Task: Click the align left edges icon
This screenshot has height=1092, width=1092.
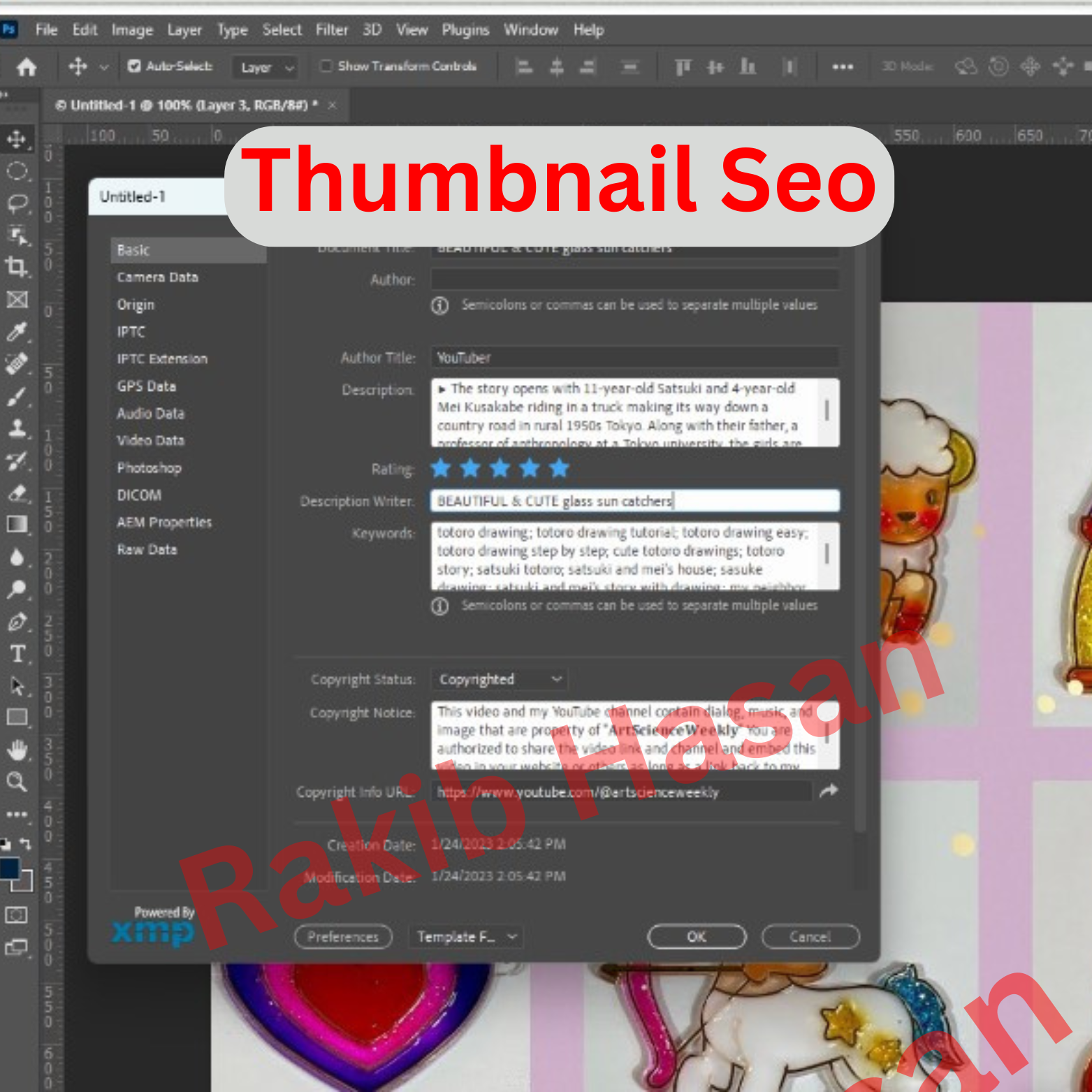Action: tap(524, 67)
